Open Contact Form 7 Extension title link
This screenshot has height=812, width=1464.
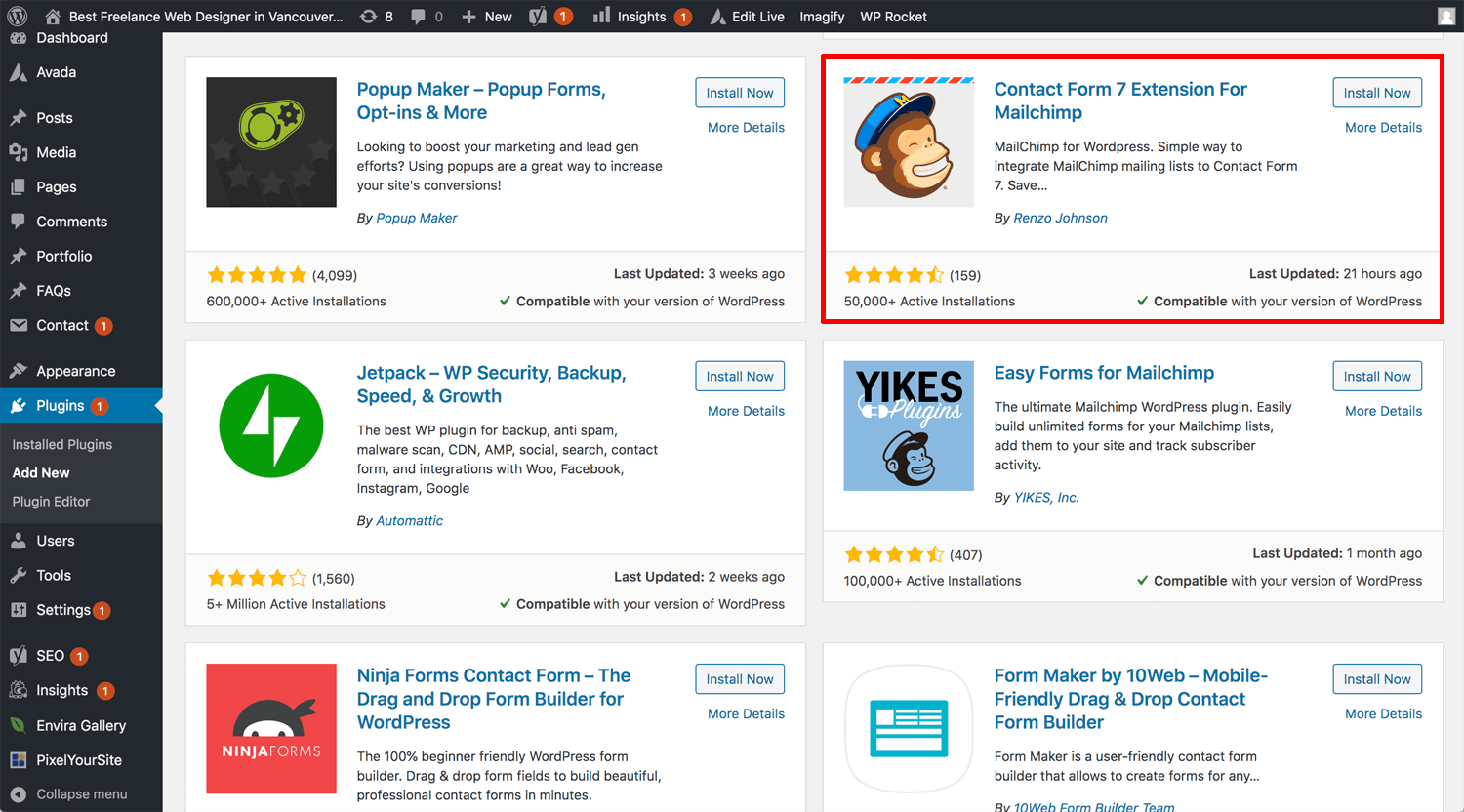1120,101
